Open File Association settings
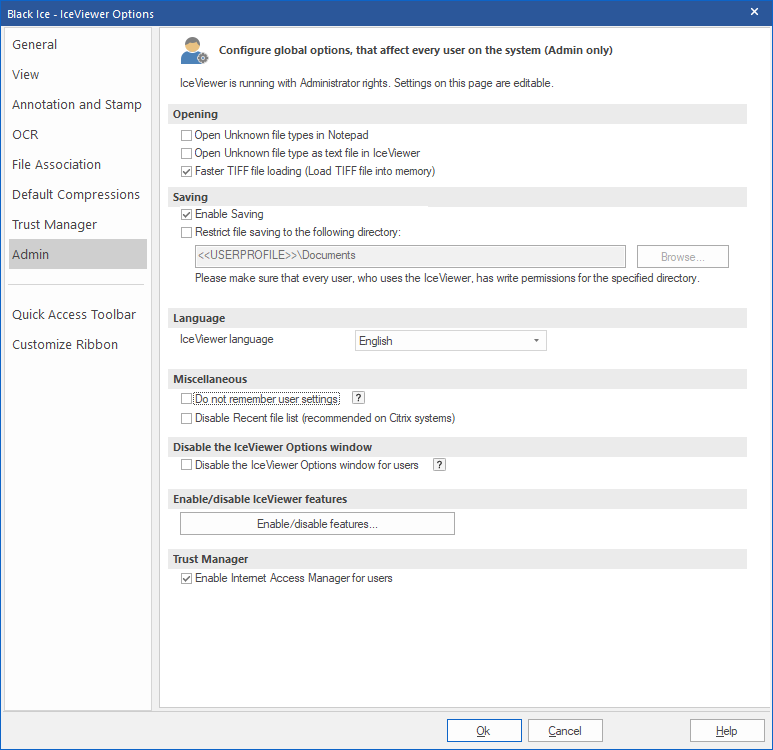 78,164
